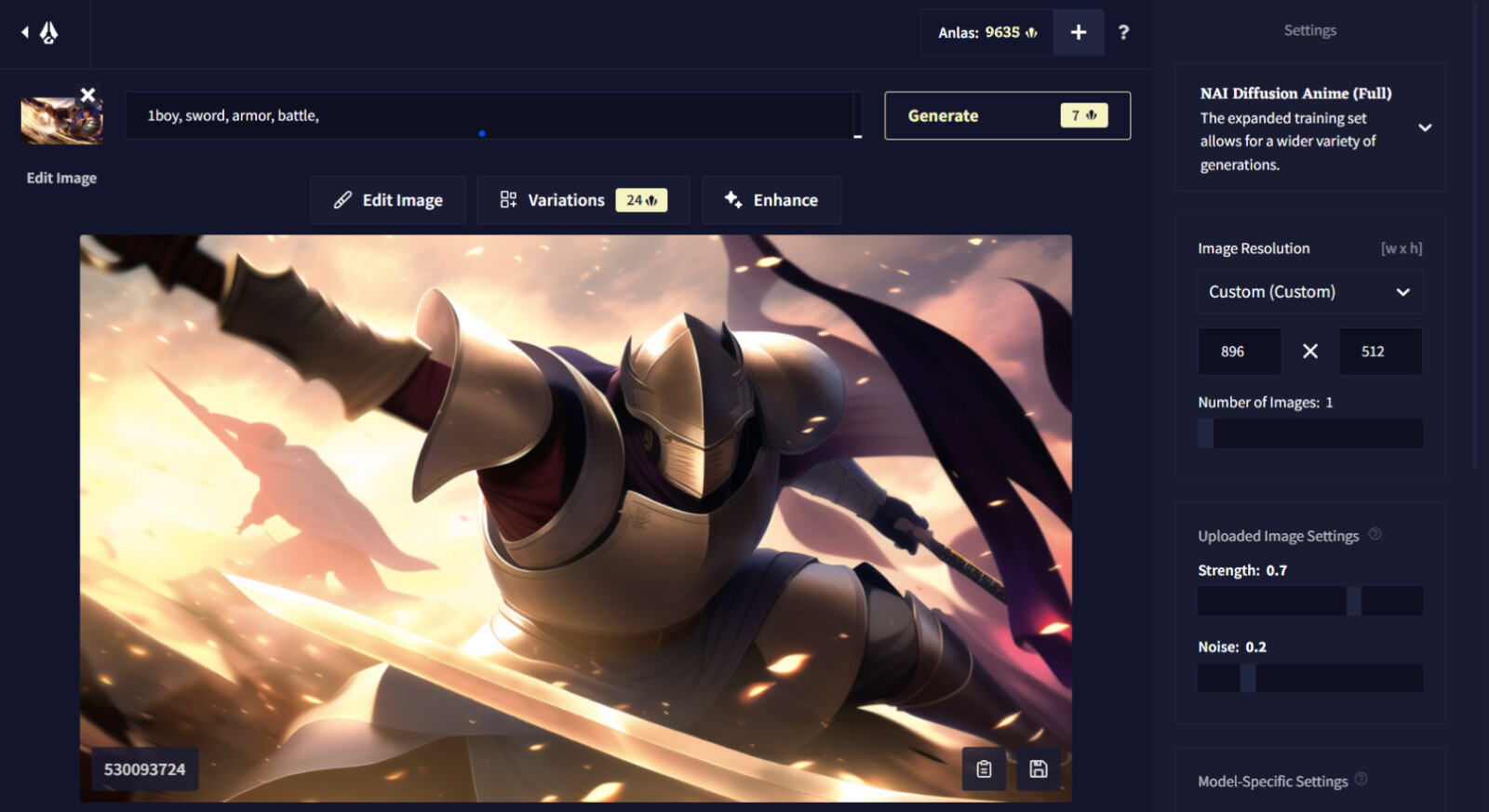Viewport: 1489px width, 812px height.
Task: Click the Model-Specific Settings help icon
Action: (x=1361, y=779)
